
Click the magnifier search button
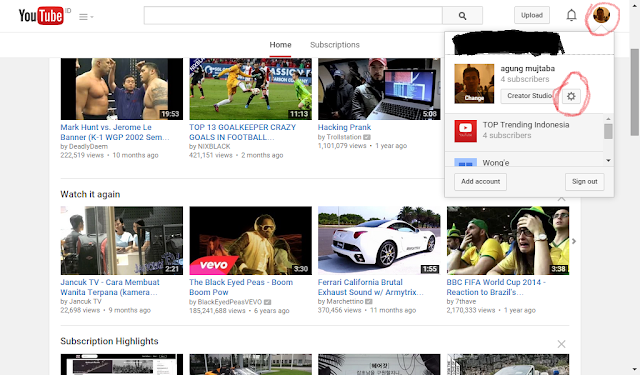click(462, 16)
